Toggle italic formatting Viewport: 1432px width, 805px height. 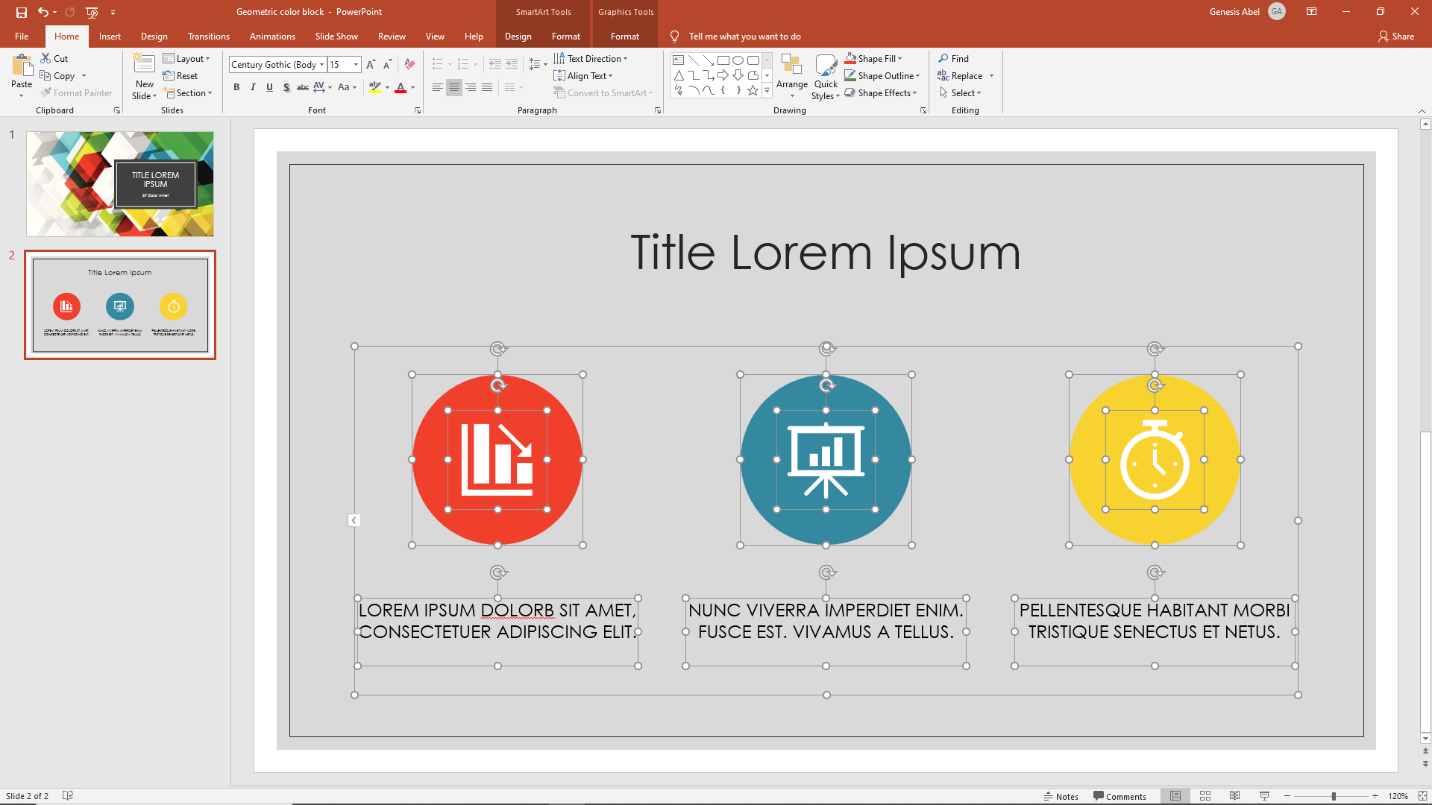252,87
